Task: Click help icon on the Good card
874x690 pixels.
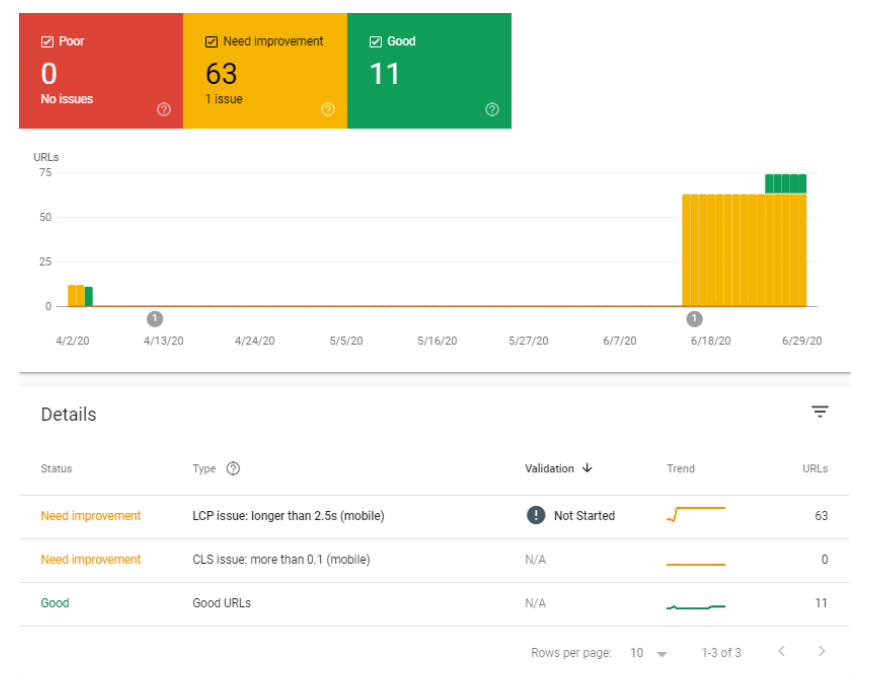Action: coord(492,110)
